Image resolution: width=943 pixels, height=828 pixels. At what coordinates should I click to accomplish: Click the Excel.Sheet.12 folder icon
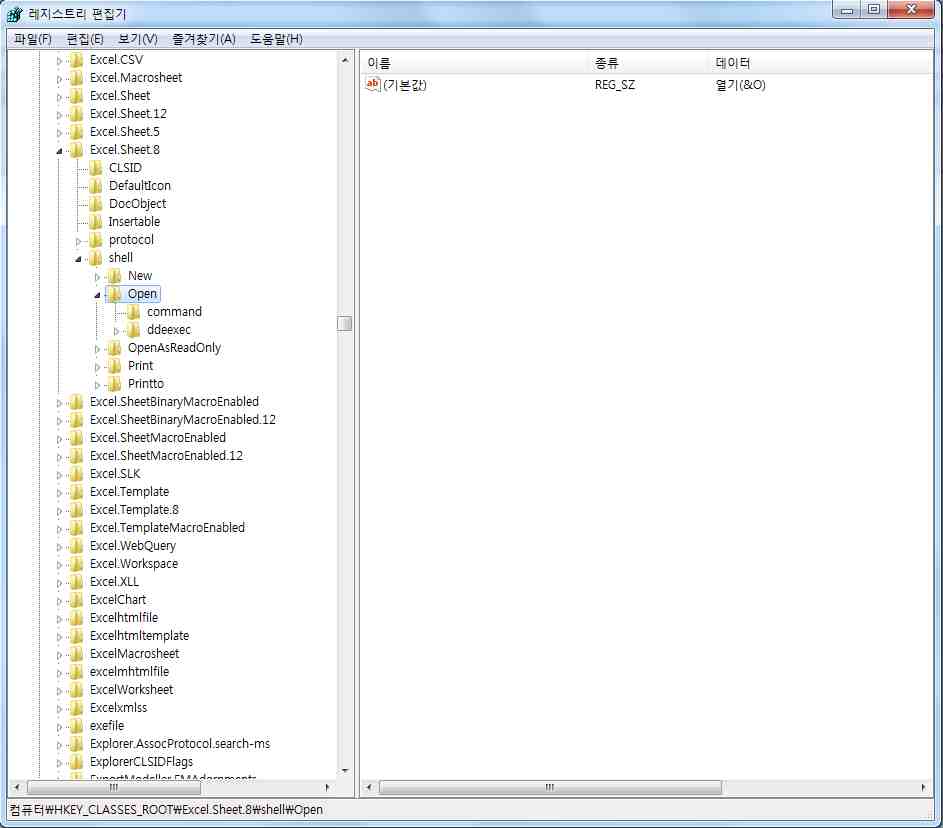[x=76, y=114]
